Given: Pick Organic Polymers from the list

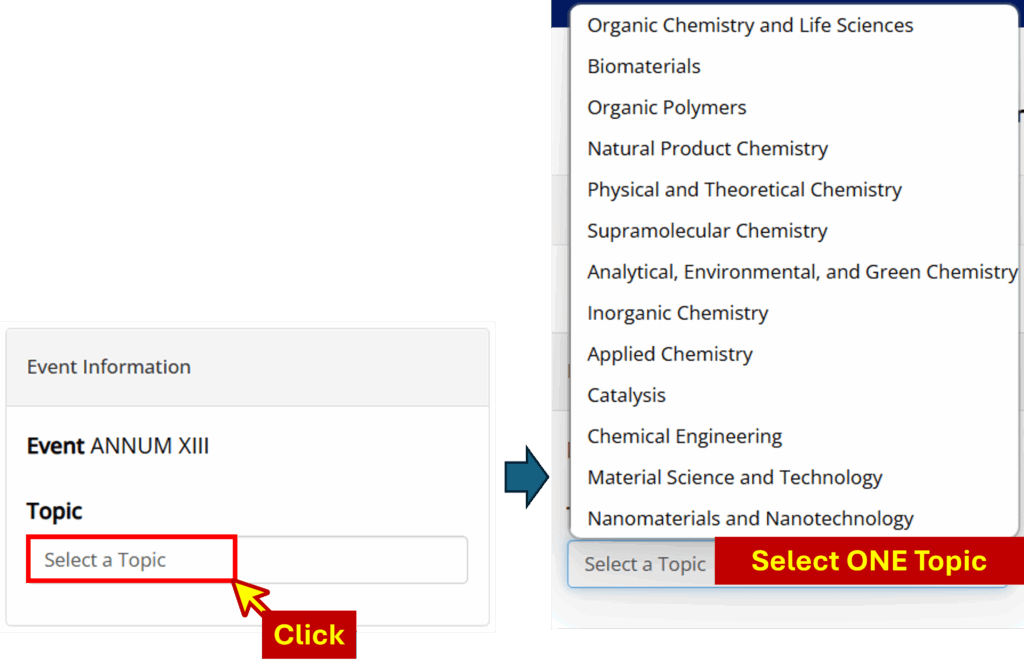Looking at the screenshot, I should (667, 108).
